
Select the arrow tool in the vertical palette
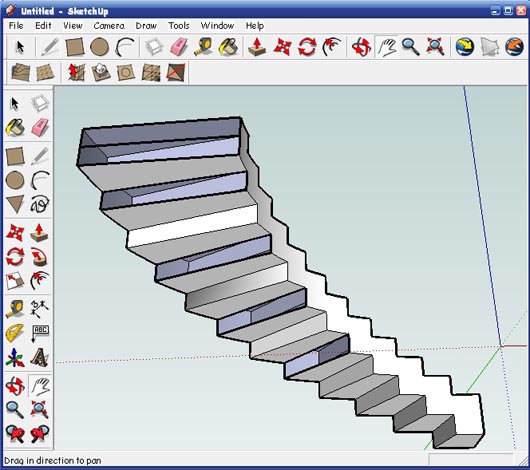pos(15,103)
